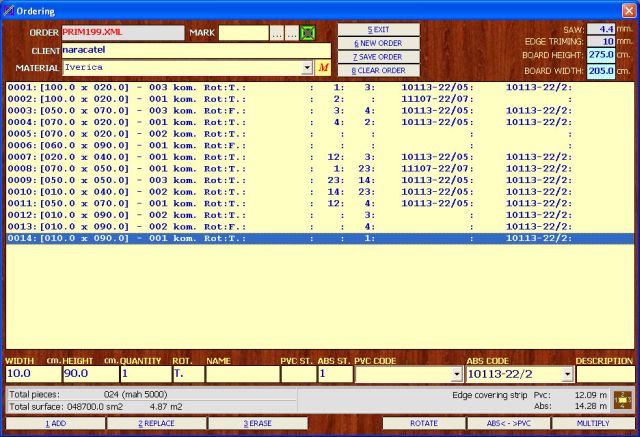Viewport: 640px width, 437px height.
Task: Click the PVC ST. input field
Action: click(x=299, y=374)
